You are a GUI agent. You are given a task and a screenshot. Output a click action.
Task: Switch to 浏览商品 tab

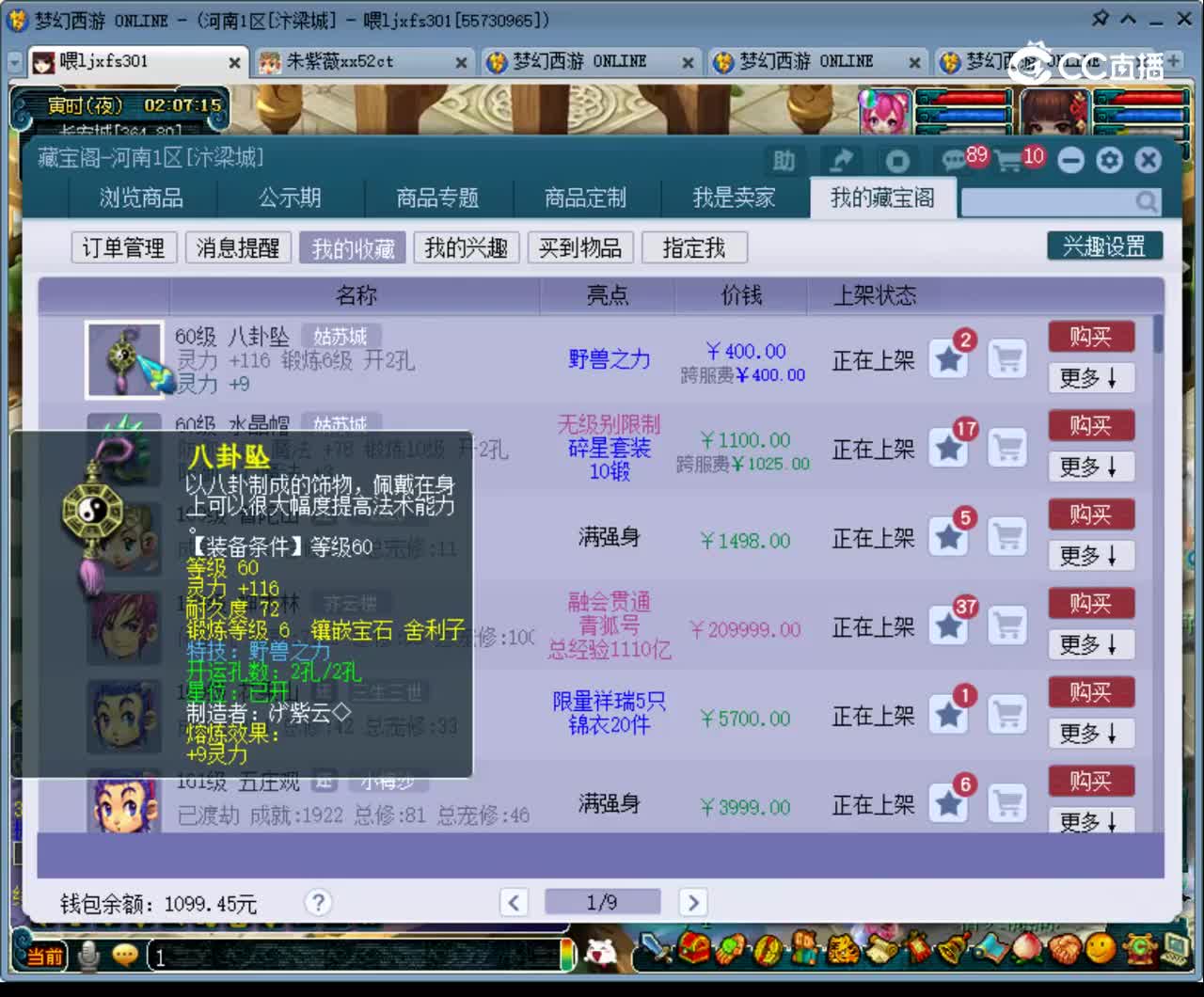click(x=142, y=198)
